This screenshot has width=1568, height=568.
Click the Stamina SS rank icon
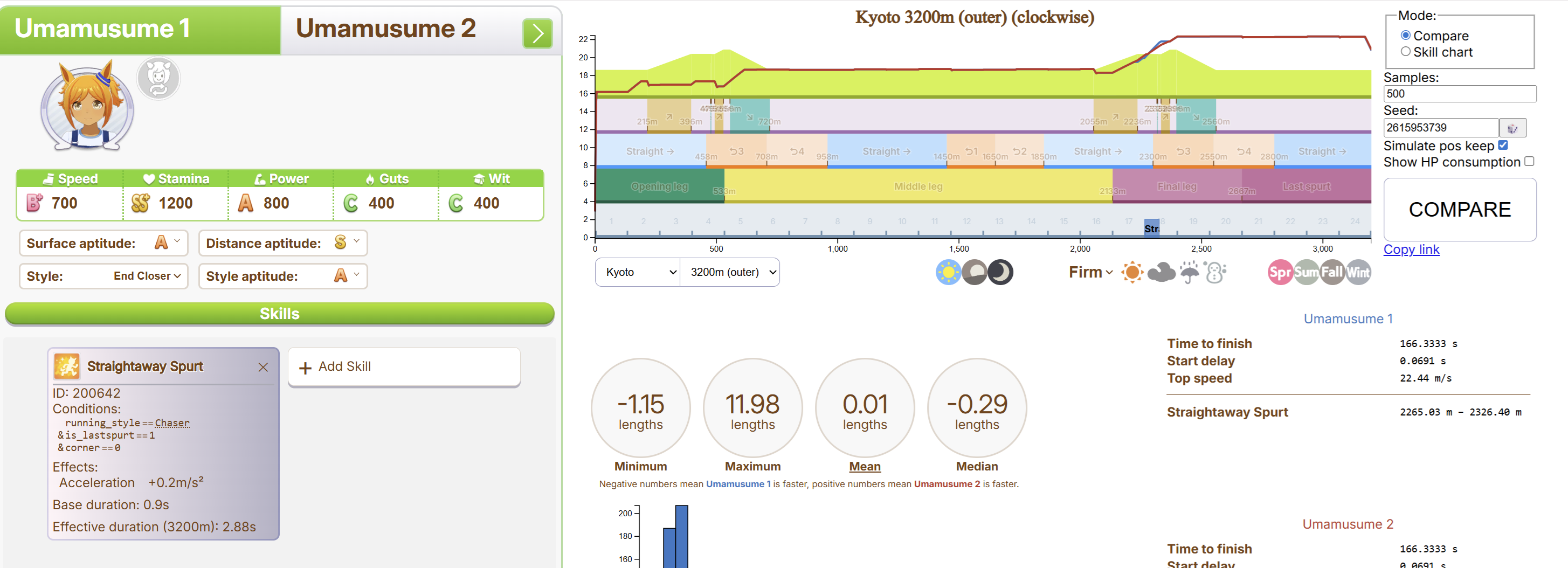pyautogui.click(x=140, y=203)
